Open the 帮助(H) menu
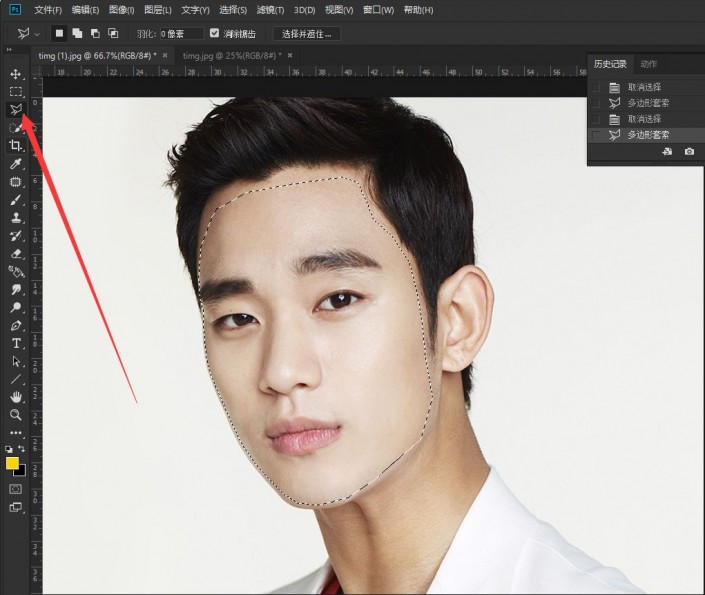The width and height of the screenshot is (705, 595). [419, 10]
